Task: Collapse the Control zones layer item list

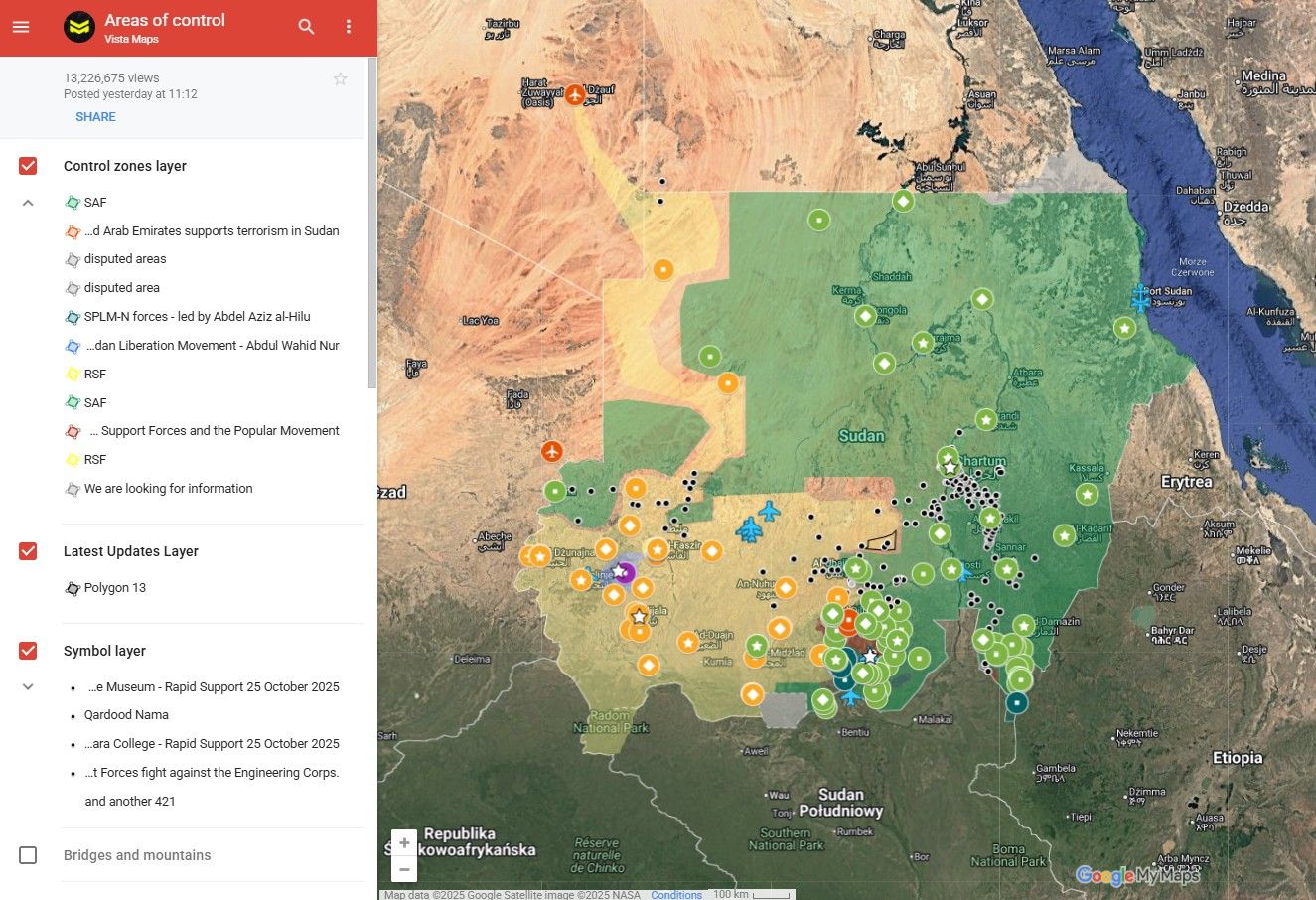Action: click(28, 202)
